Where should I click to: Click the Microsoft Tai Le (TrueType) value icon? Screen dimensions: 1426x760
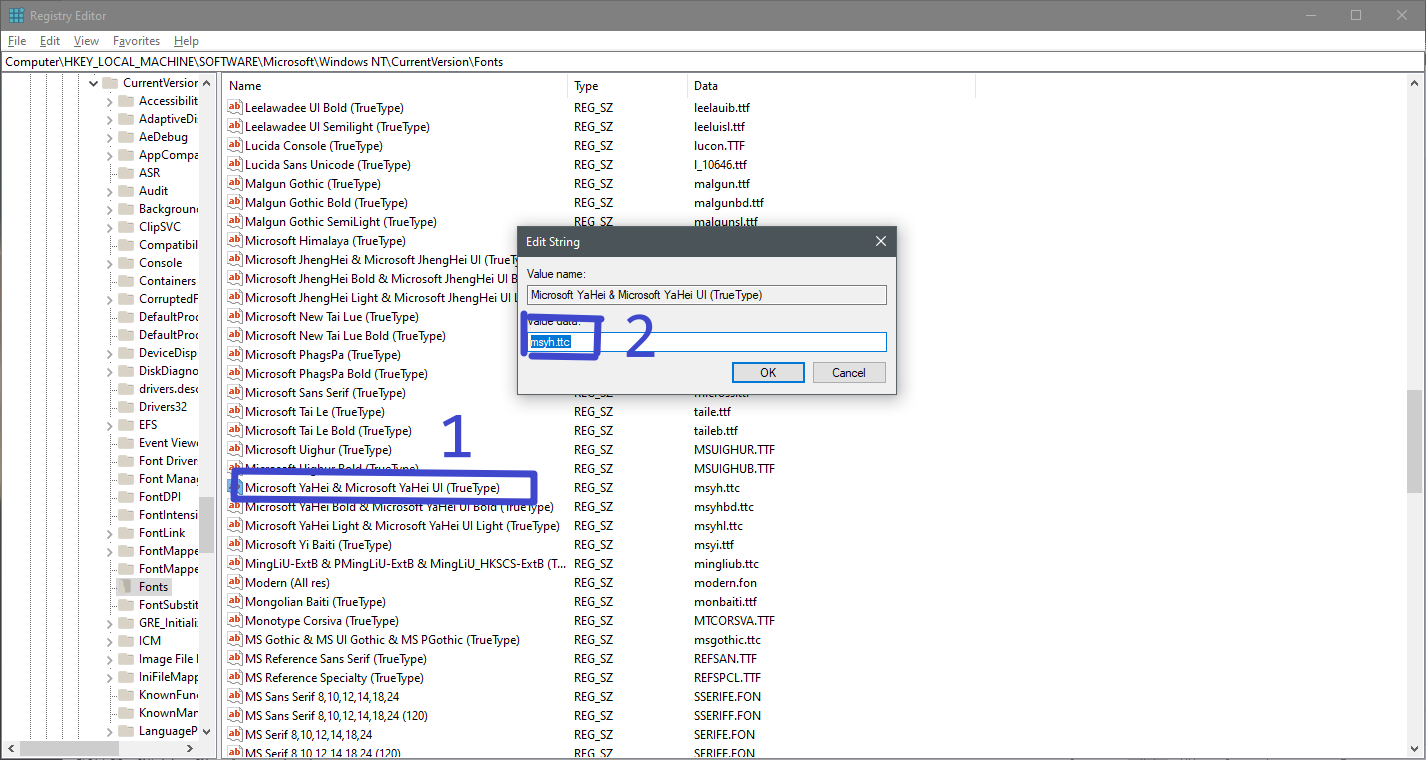tap(235, 412)
